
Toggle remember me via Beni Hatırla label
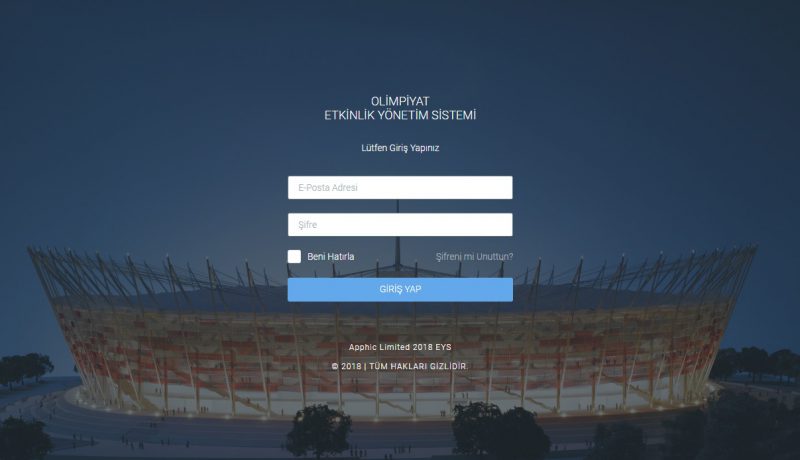(331, 257)
